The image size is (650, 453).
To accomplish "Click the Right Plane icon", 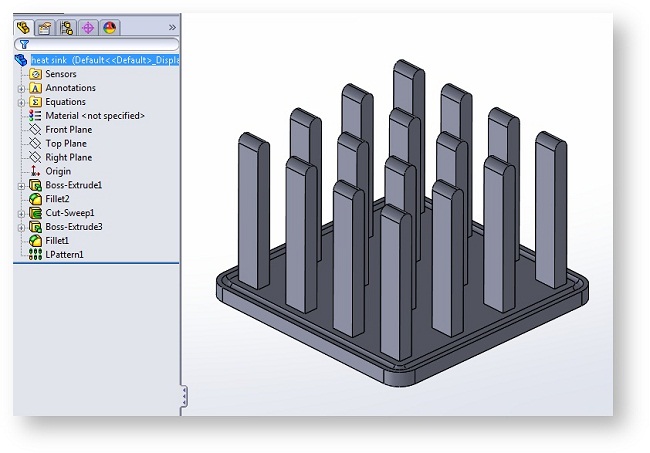I will [35, 157].
